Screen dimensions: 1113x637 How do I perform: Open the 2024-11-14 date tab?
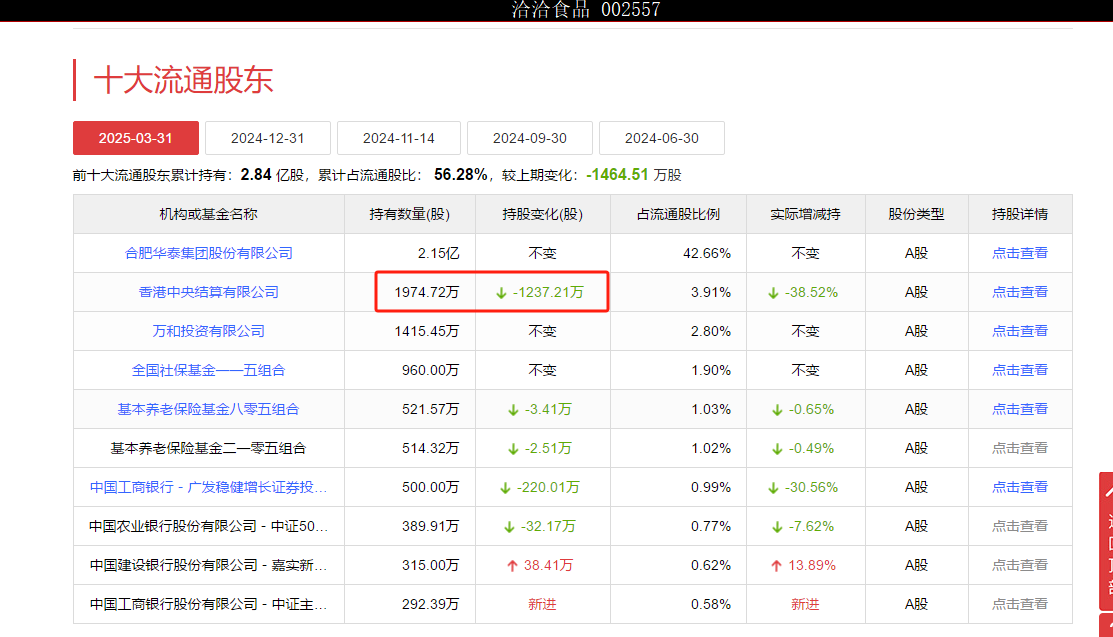(399, 138)
